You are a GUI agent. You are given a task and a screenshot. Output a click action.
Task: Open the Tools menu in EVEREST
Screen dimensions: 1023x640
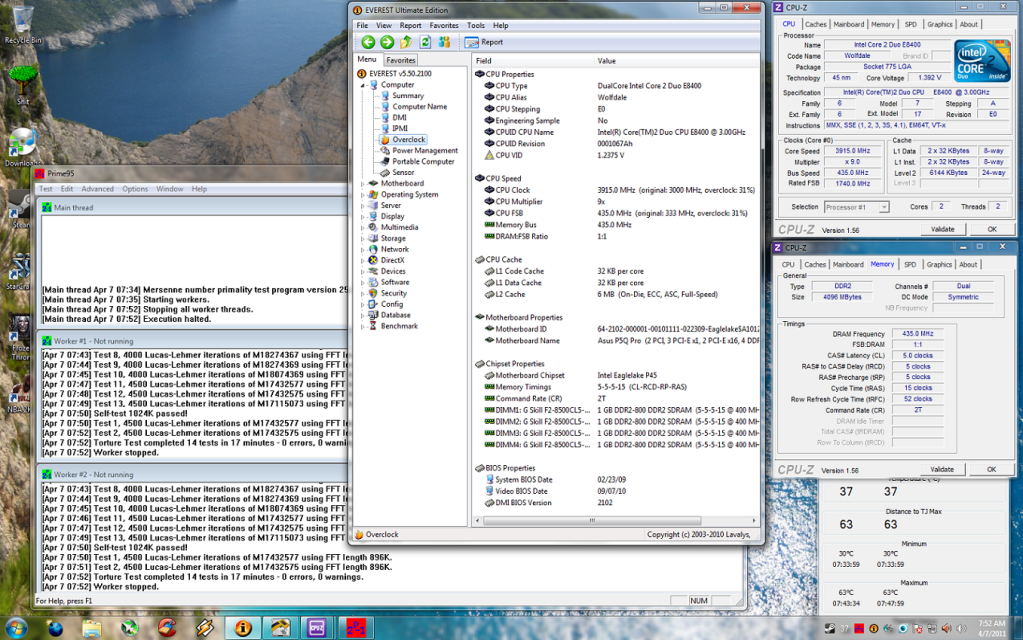(476, 25)
